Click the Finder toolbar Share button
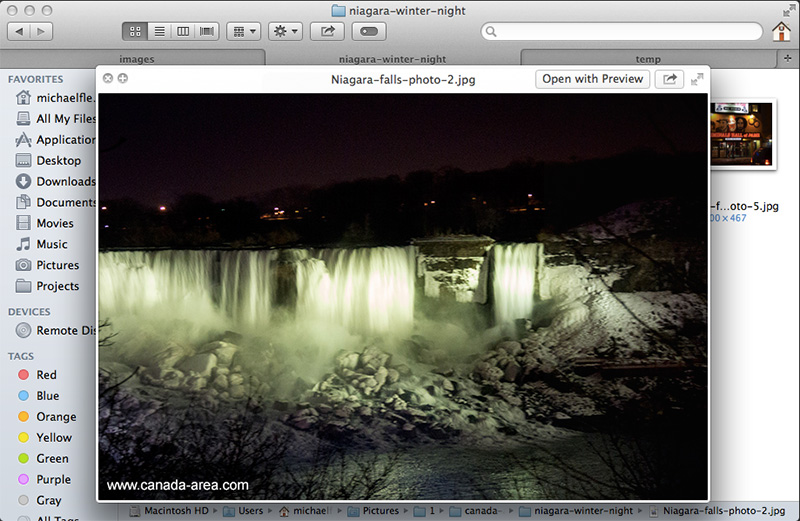Screen dimensions: 800x521 (328, 32)
